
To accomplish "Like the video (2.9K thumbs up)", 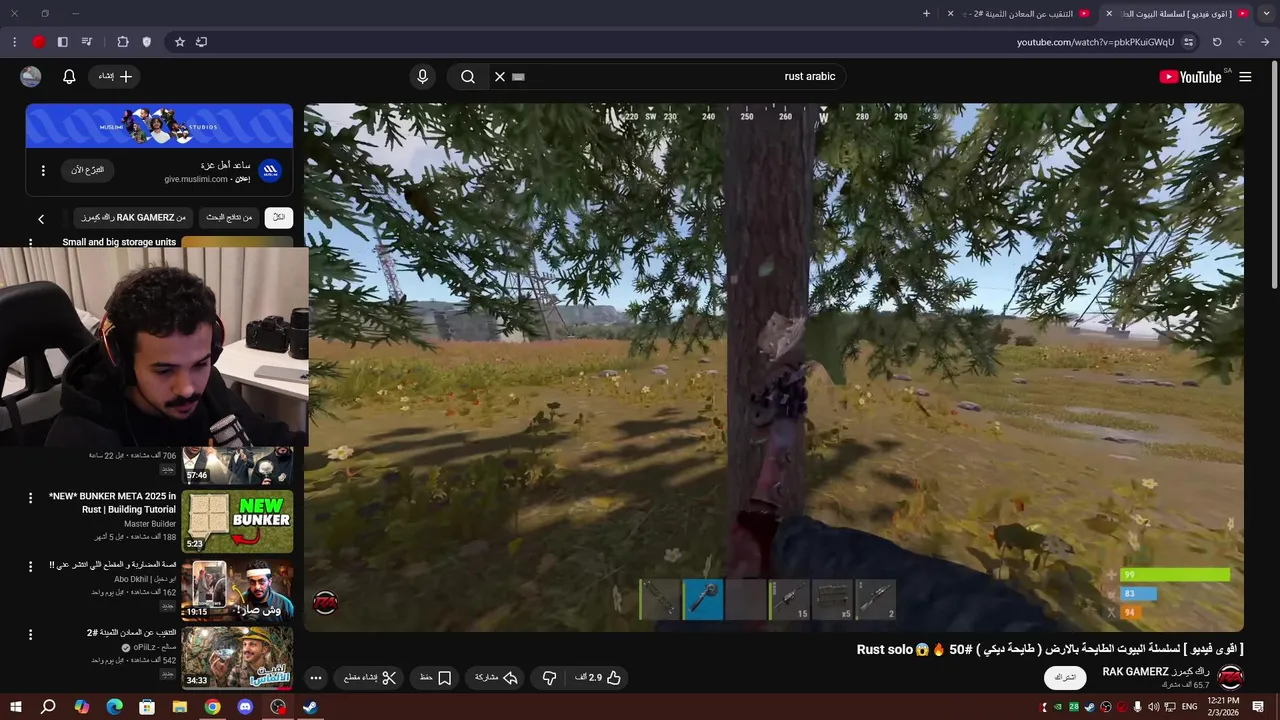I will point(598,678).
